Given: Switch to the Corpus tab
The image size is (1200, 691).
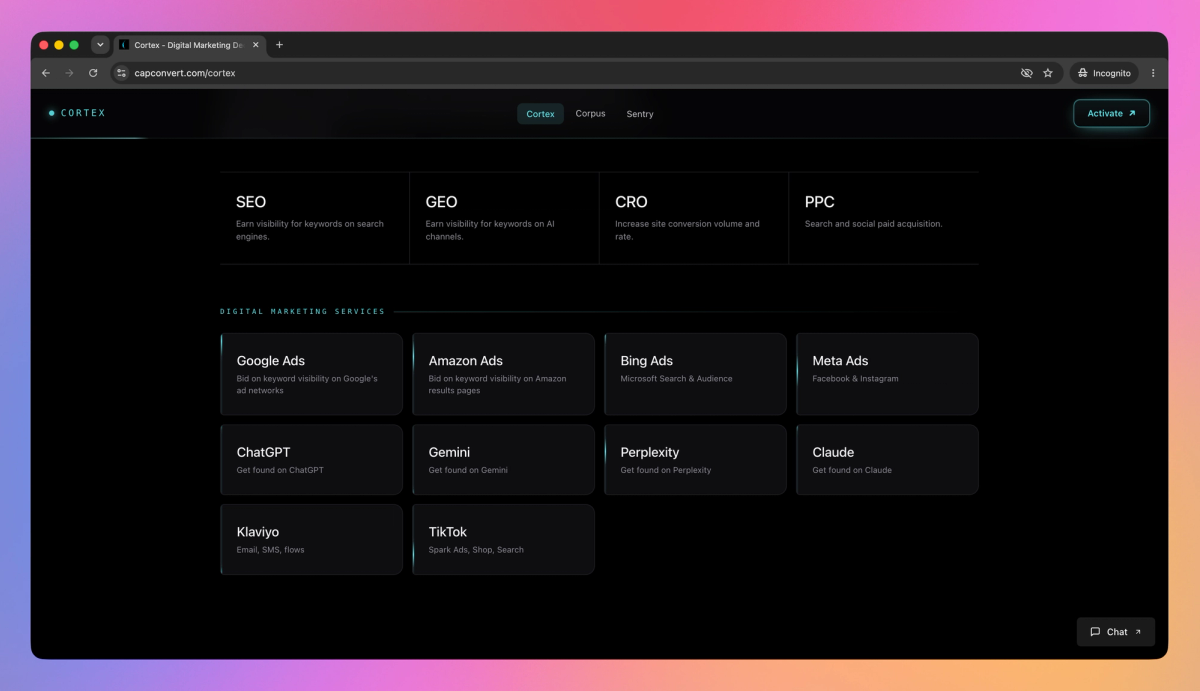Looking at the screenshot, I should click(590, 114).
